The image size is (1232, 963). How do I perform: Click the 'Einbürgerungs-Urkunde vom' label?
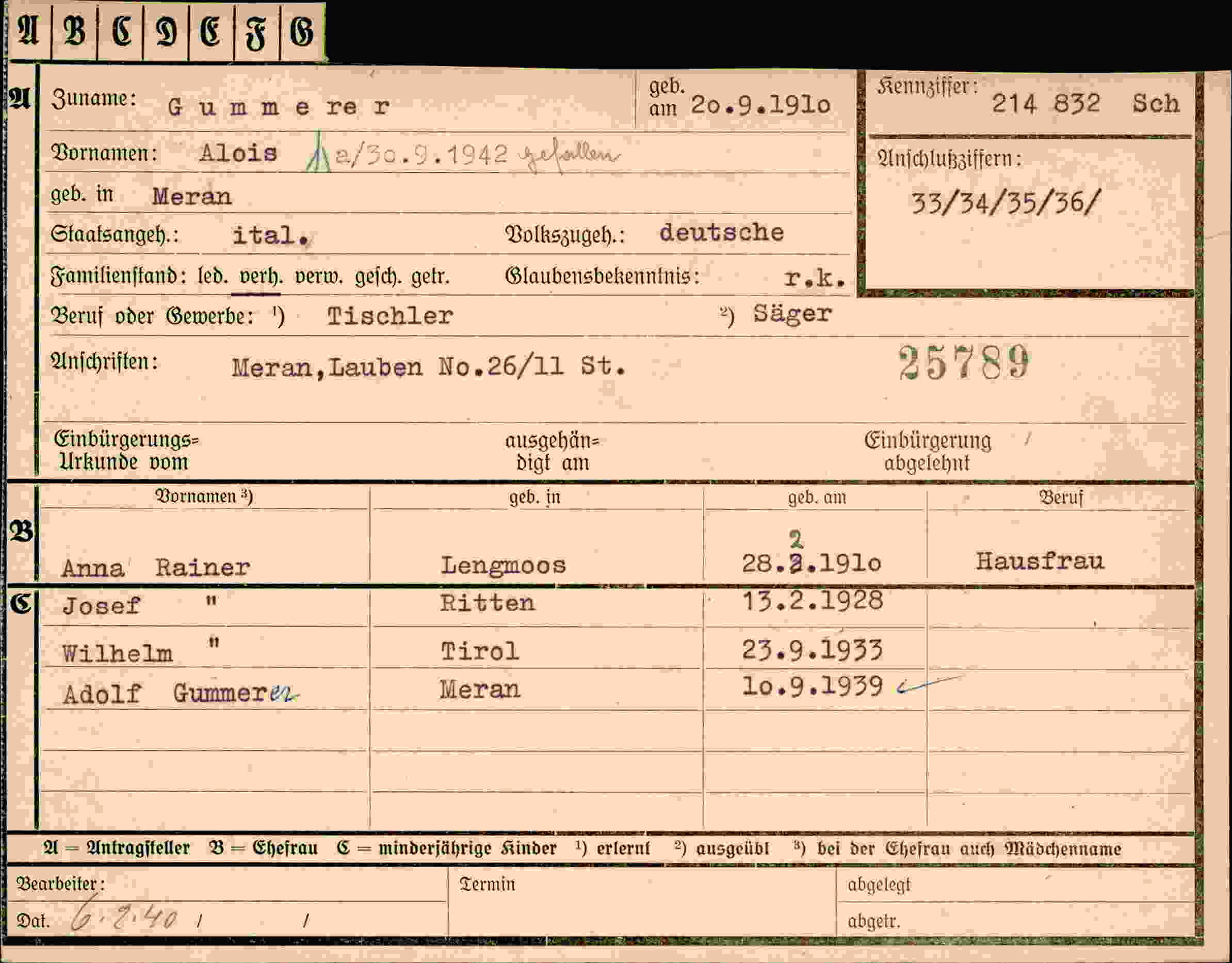click(x=126, y=451)
